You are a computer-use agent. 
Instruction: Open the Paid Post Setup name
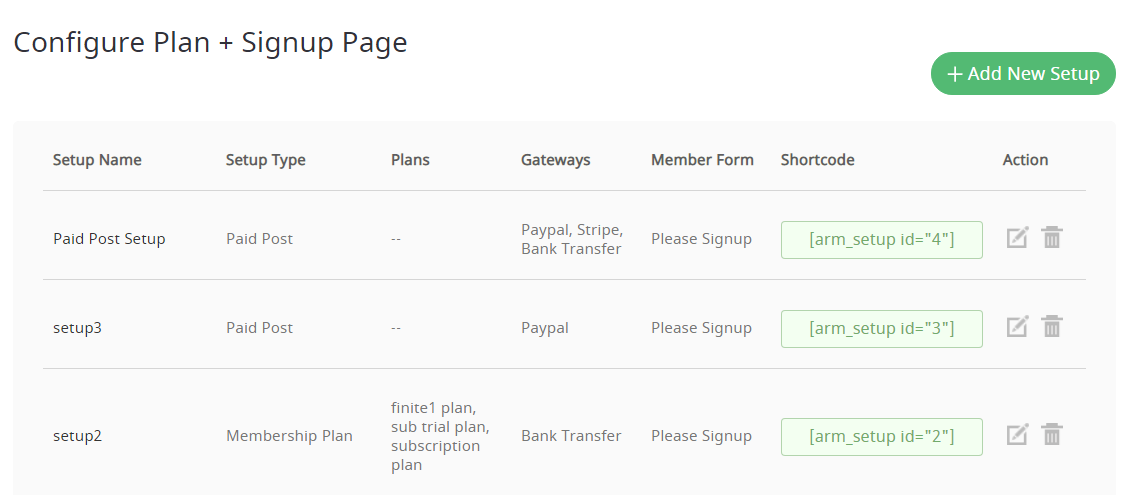(109, 239)
